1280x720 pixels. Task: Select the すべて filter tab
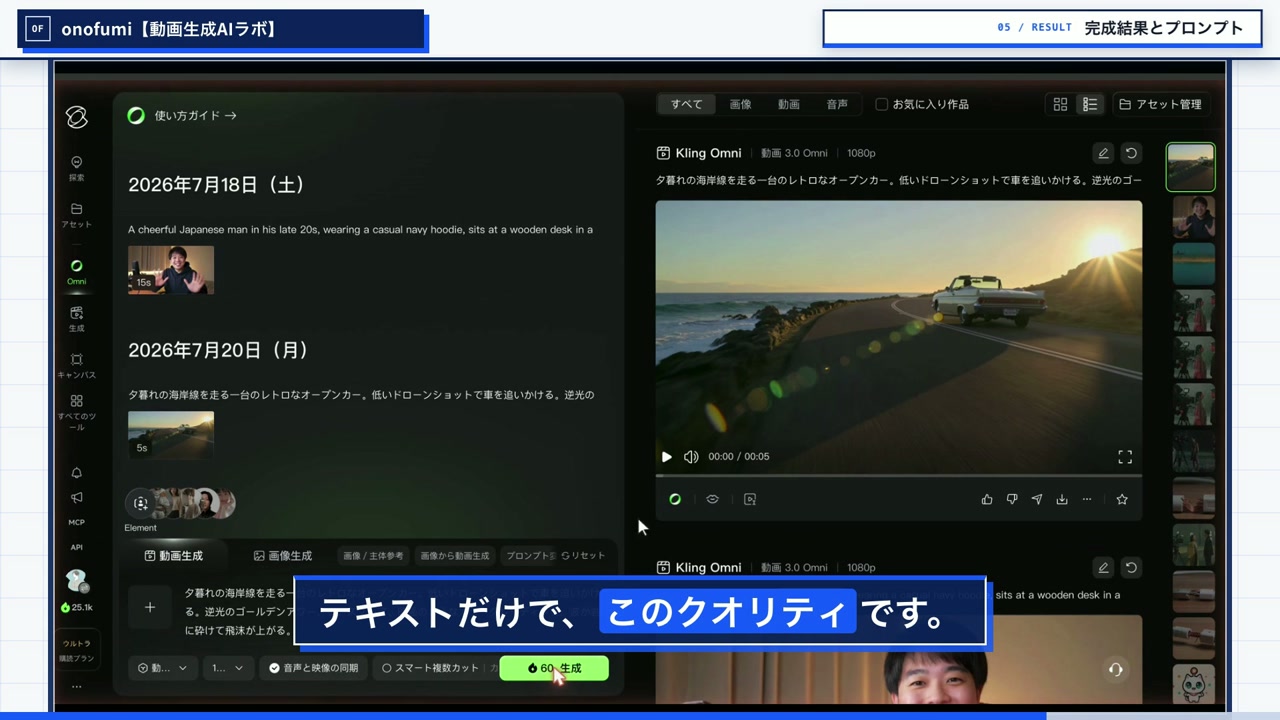(686, 104)
